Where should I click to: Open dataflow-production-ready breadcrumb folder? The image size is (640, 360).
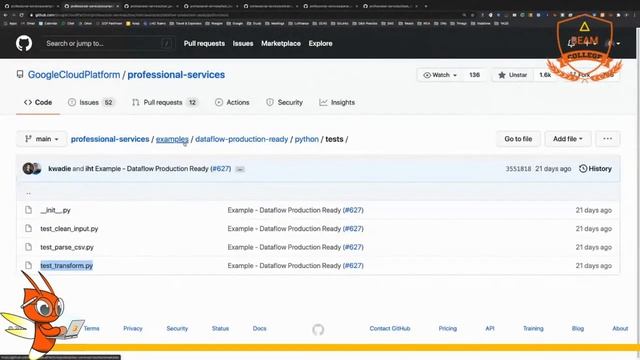click(242, 139)
